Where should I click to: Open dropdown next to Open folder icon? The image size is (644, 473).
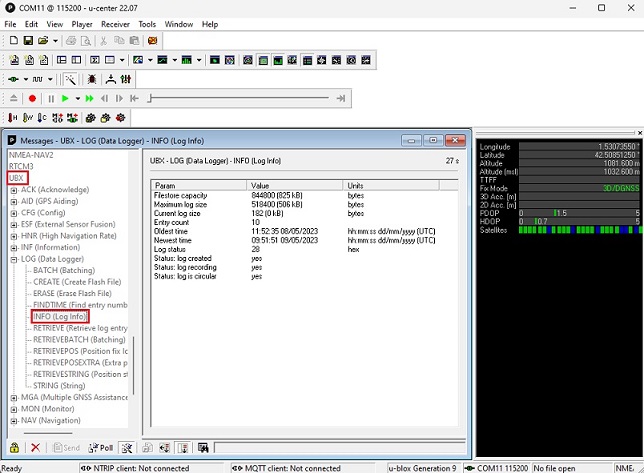click(54, 41)
